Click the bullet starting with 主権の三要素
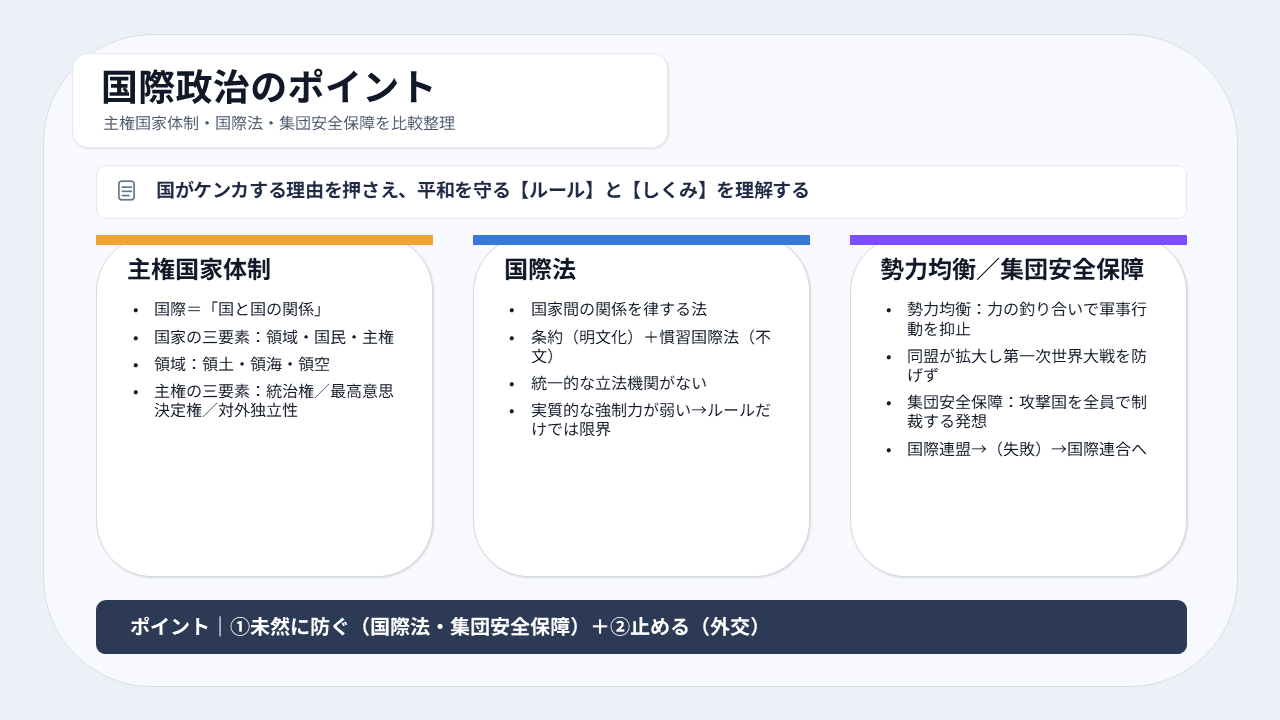1280x720 pixels. (x=274, y=401)
